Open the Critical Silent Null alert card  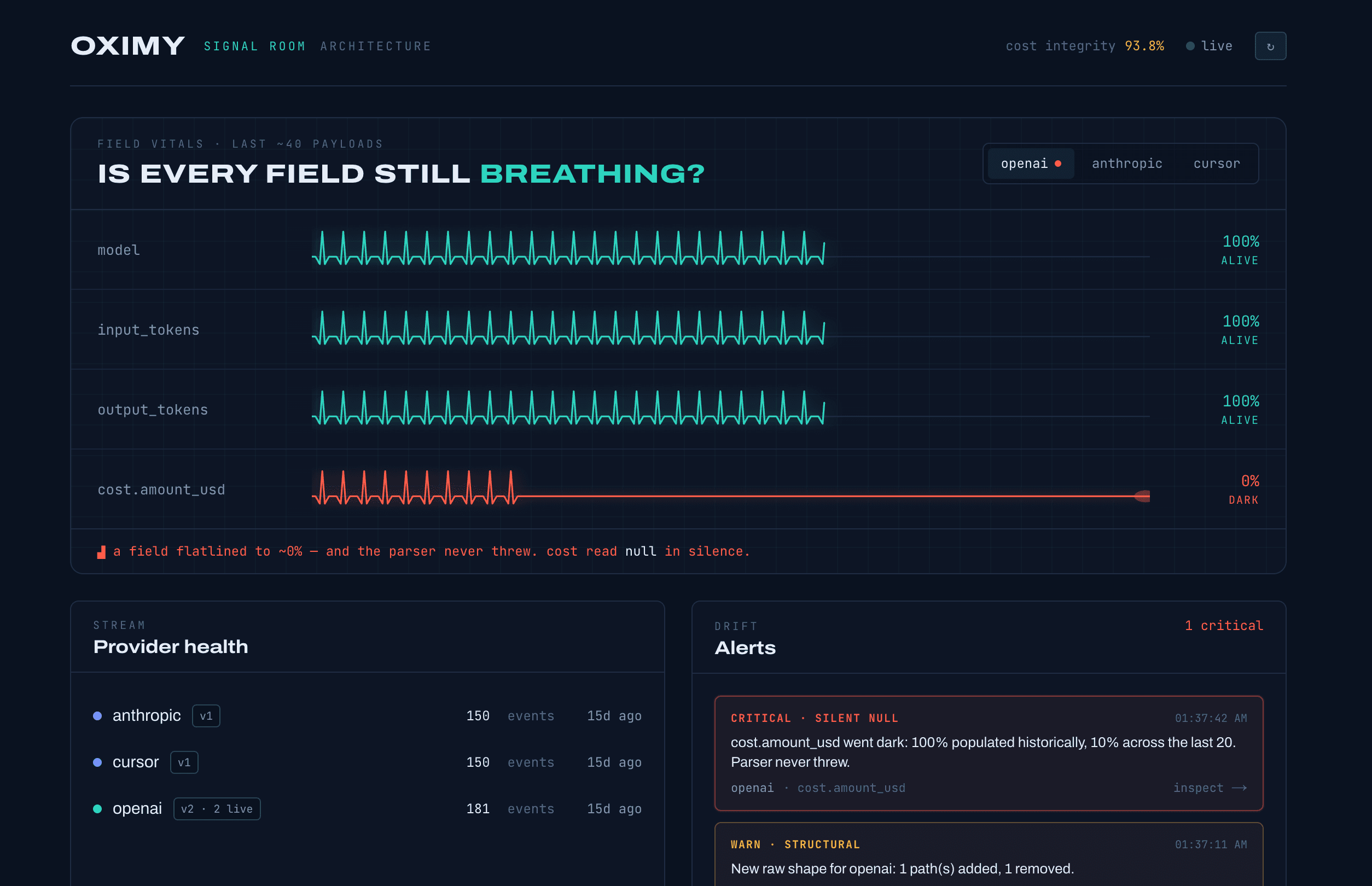click(989, 753)
